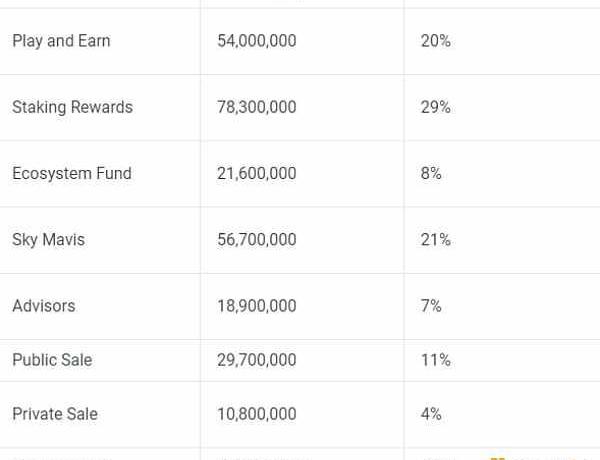This screenshot has width=600, height=460.
Task: Select the 29% percentage cell
Action: [435, 107]
